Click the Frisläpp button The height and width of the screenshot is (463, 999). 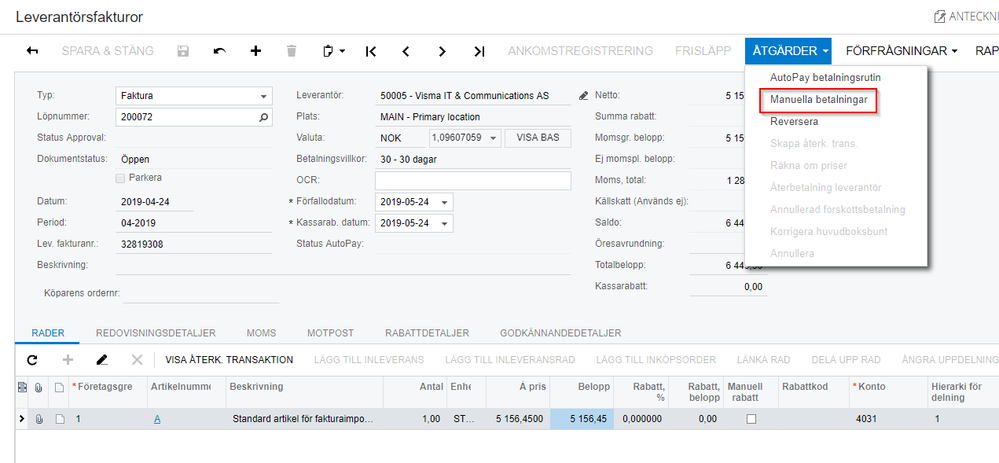pos(703,51)
